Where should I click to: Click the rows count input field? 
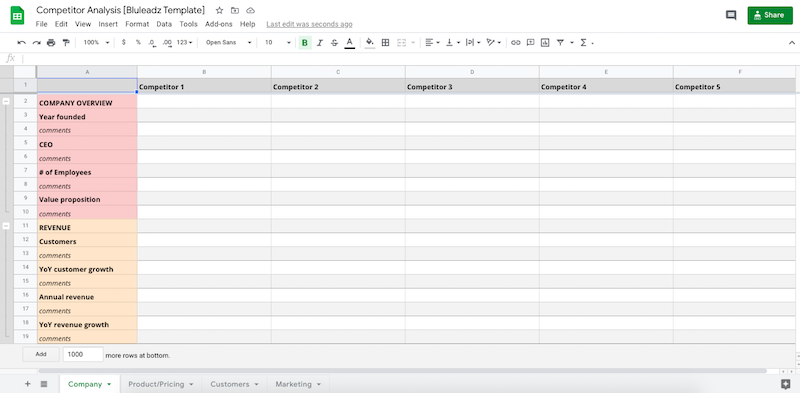tap(83, 354)
